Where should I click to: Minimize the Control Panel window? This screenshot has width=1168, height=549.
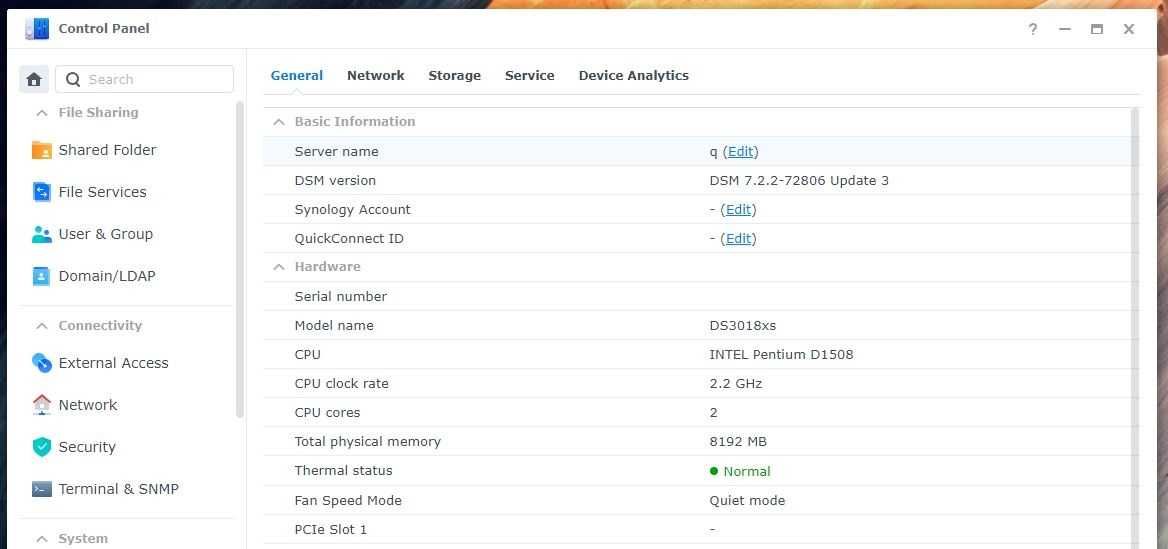1064,29
